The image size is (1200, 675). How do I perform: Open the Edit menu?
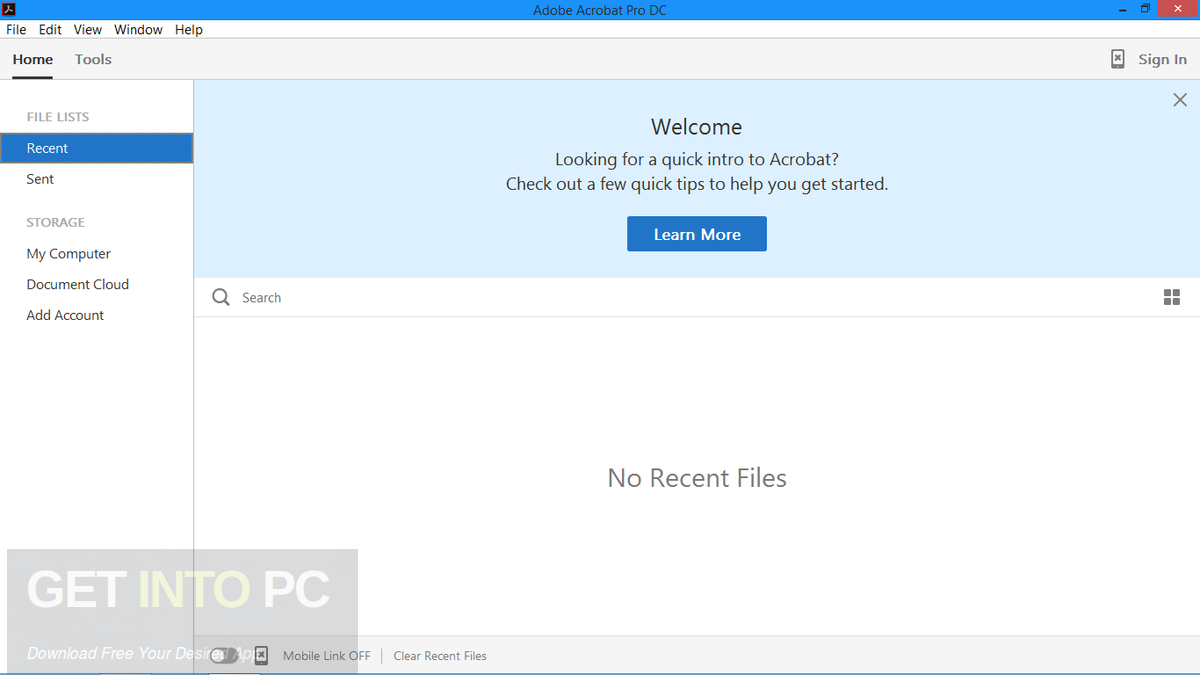tap(50, 29)
